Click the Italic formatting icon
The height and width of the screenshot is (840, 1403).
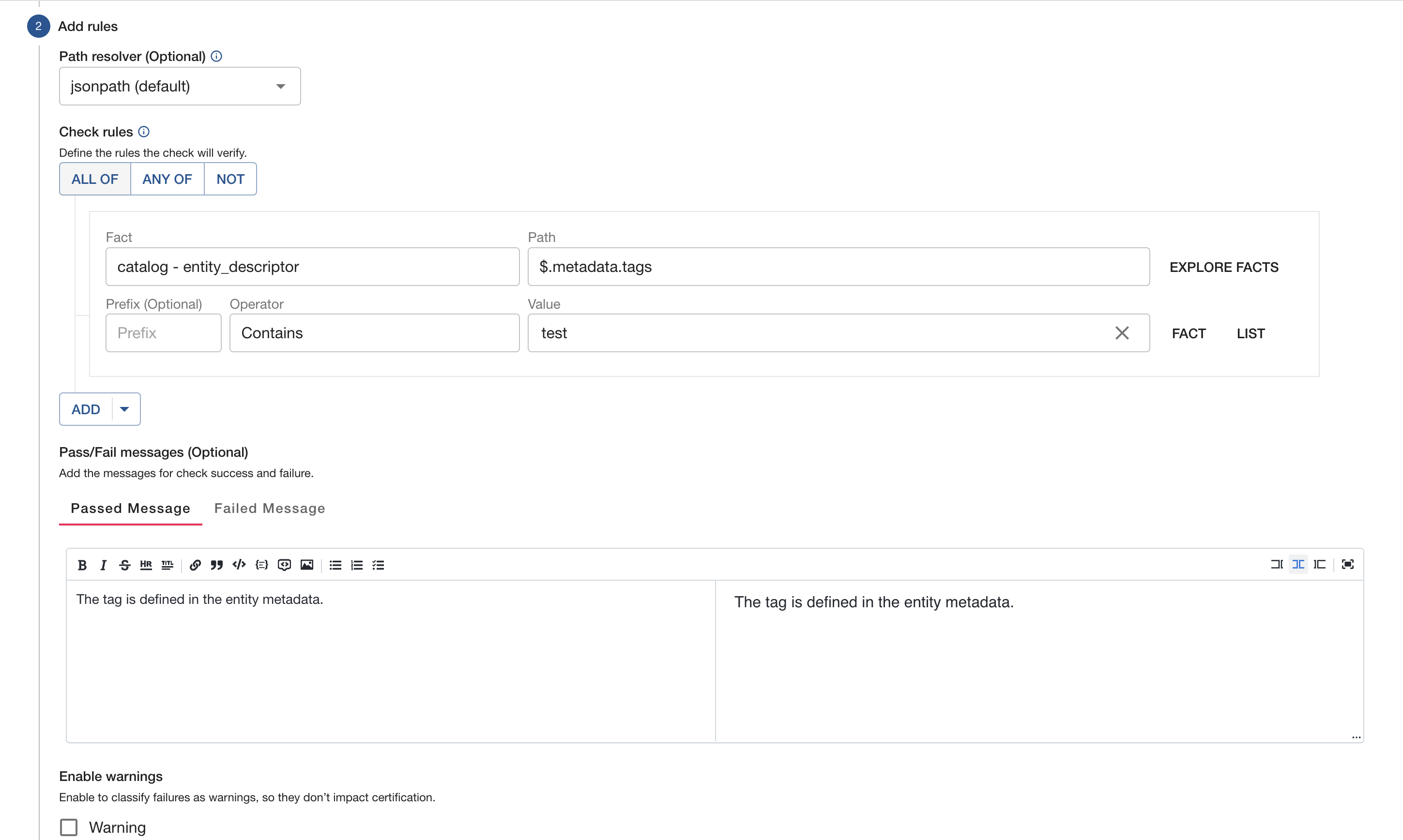click(103, 564)
